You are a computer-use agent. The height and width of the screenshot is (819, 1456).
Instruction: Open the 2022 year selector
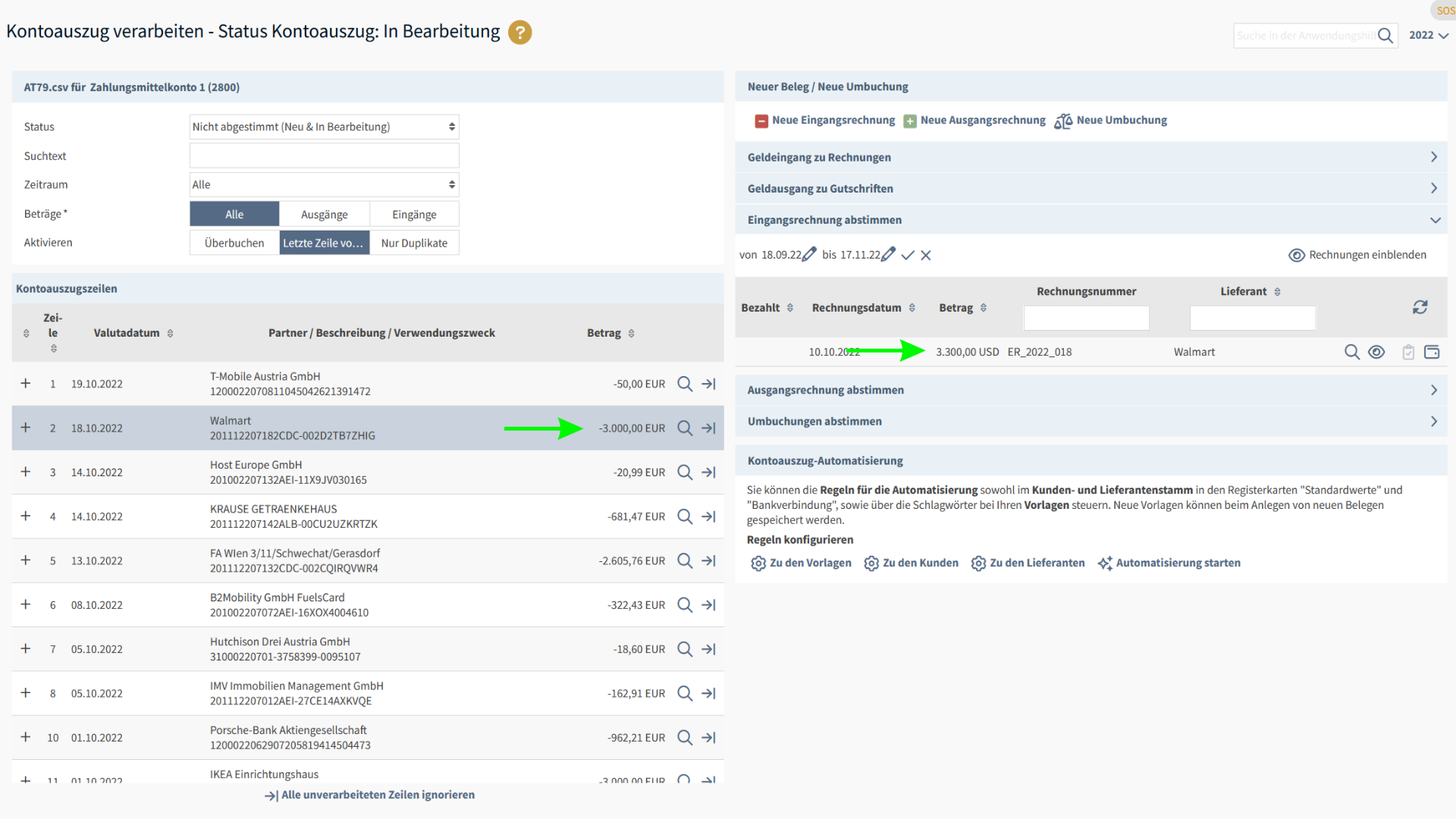[x=1428, y=36]
